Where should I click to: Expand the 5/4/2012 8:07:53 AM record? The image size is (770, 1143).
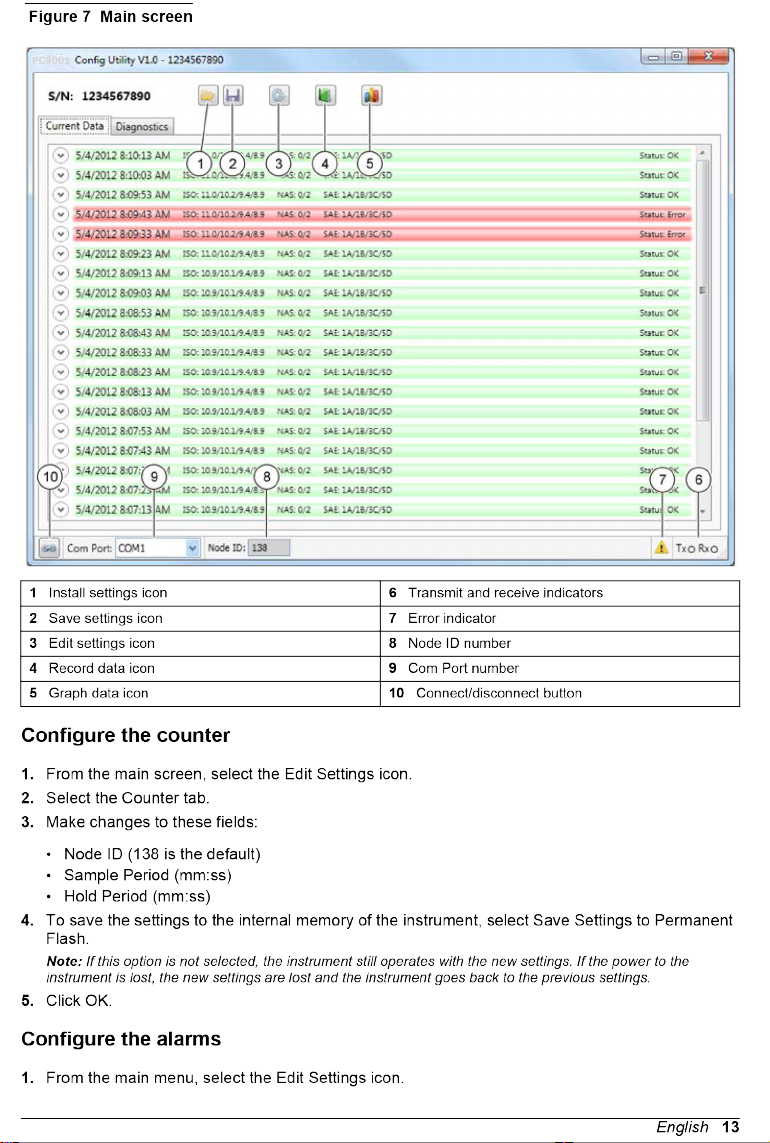[61, 431]
